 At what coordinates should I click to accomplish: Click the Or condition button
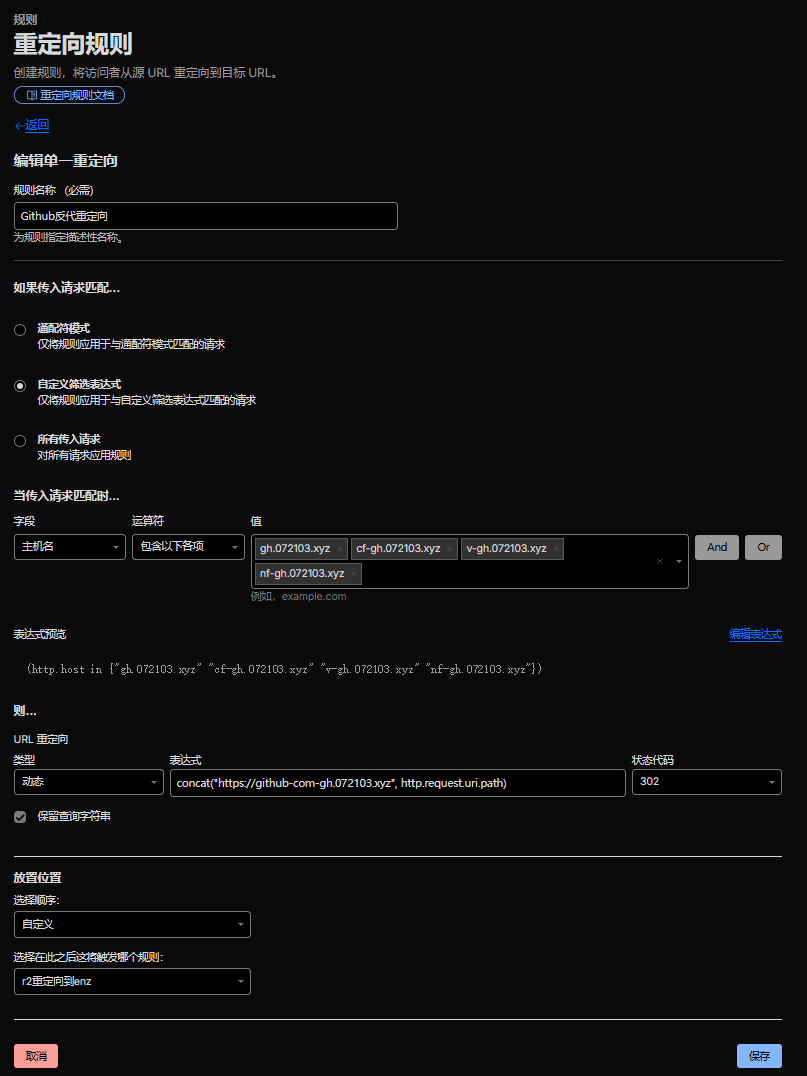coord(763,547)
